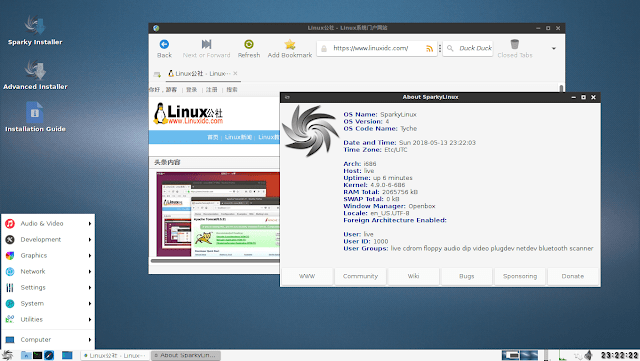Launch web browser compass icon on taskbar
Image resolution: width=640 pixels, height=361 pixels.
coord(49,355)
